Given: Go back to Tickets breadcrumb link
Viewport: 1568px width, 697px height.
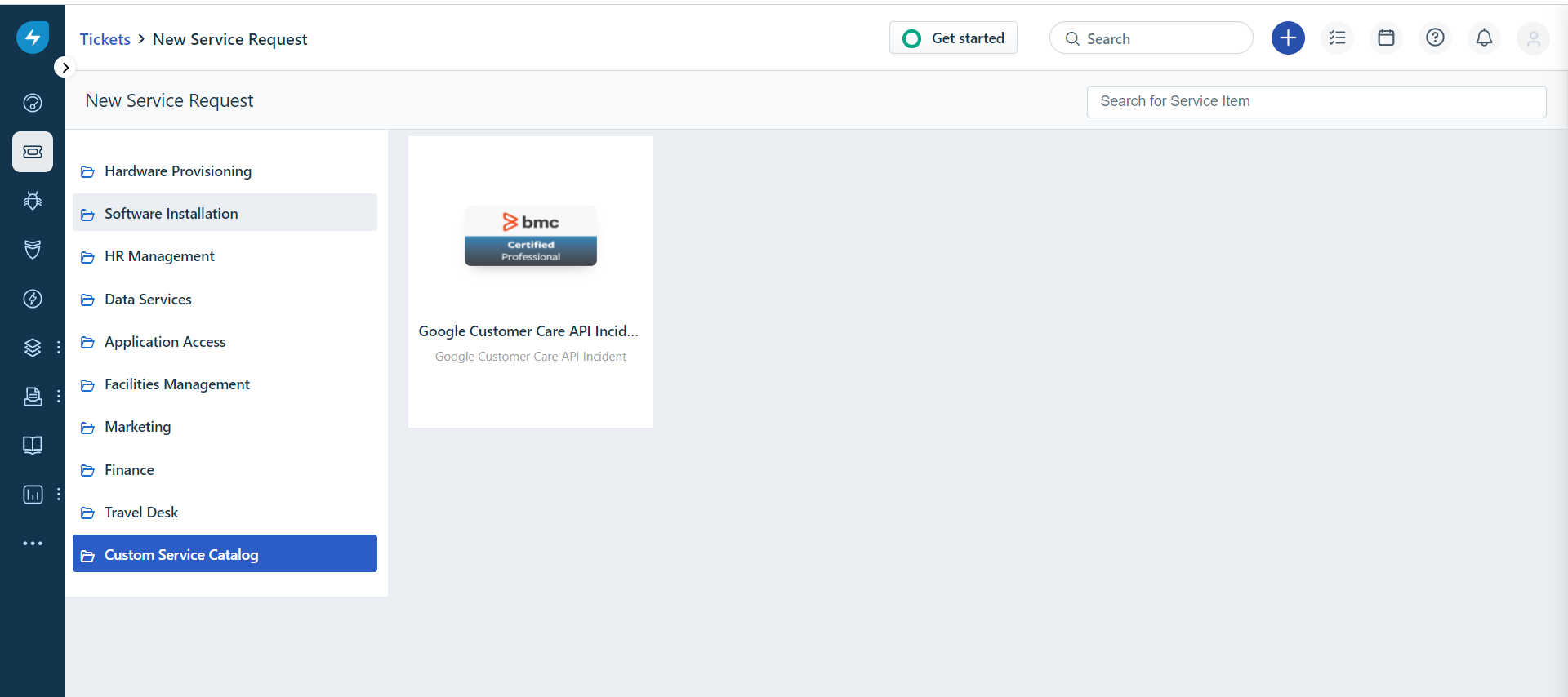Looking at the screenshot, I should click(105, 39).
